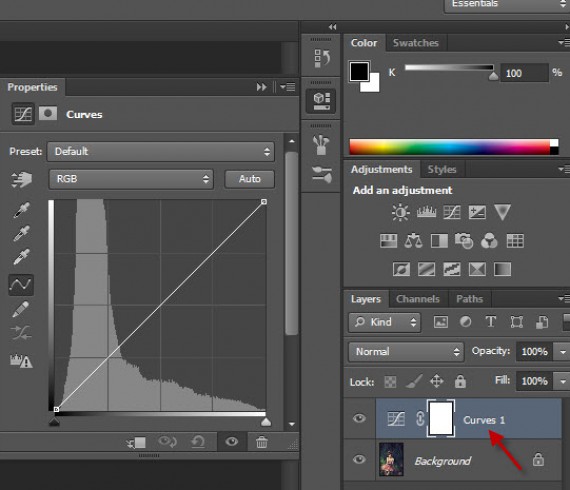
Task: Switch to the Swatches tab
Action: (x=416, y=43)
